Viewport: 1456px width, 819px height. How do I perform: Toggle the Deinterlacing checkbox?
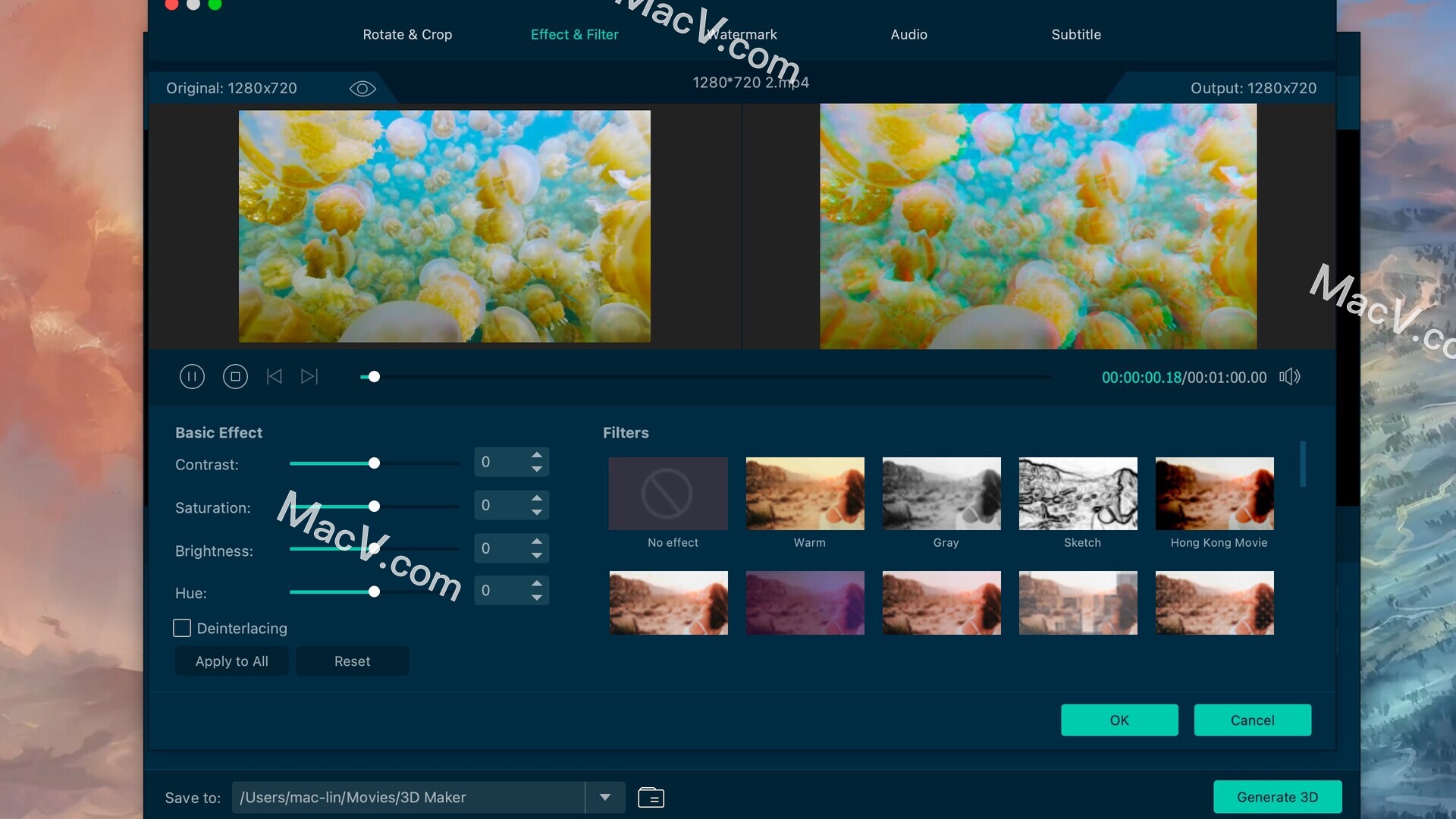tap(181, 628)
